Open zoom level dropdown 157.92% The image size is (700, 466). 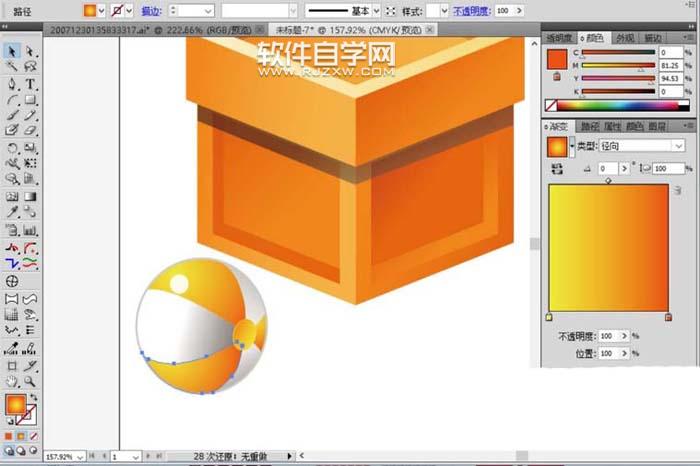(x=80, y=457)
